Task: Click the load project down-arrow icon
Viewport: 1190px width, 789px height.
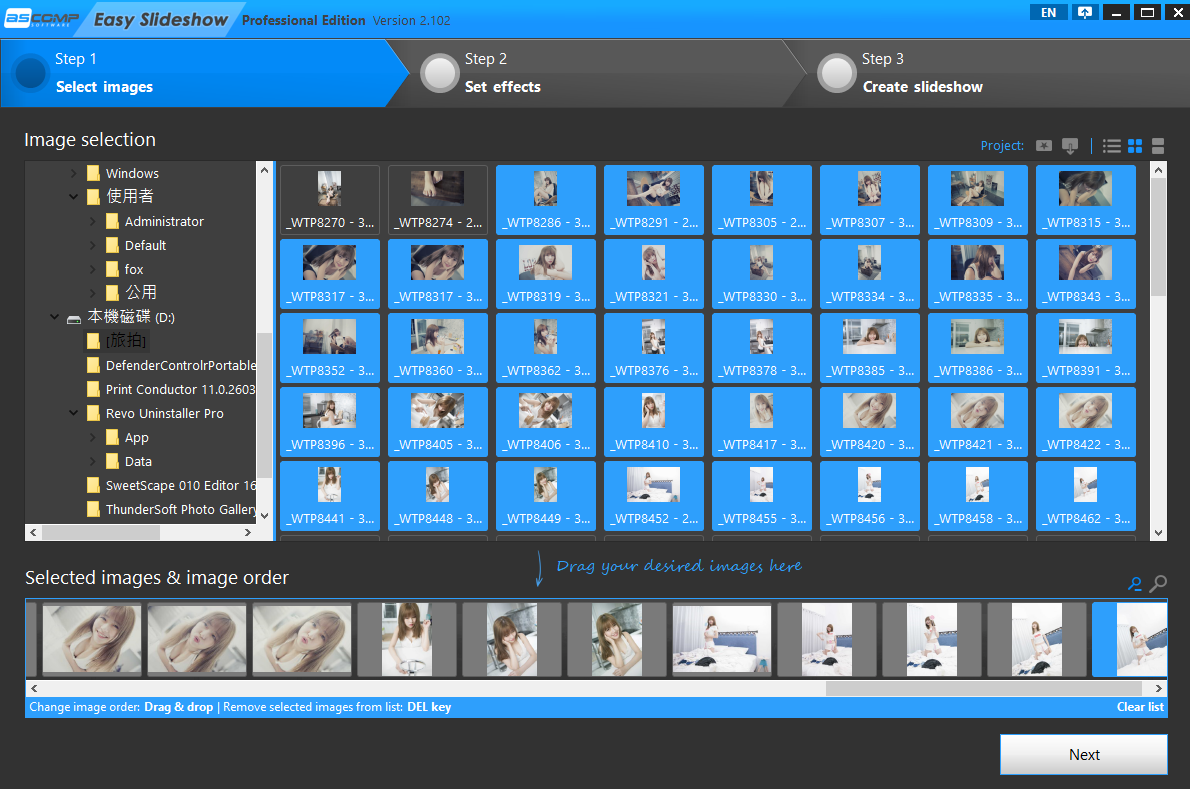Action: pos(1070,146)
